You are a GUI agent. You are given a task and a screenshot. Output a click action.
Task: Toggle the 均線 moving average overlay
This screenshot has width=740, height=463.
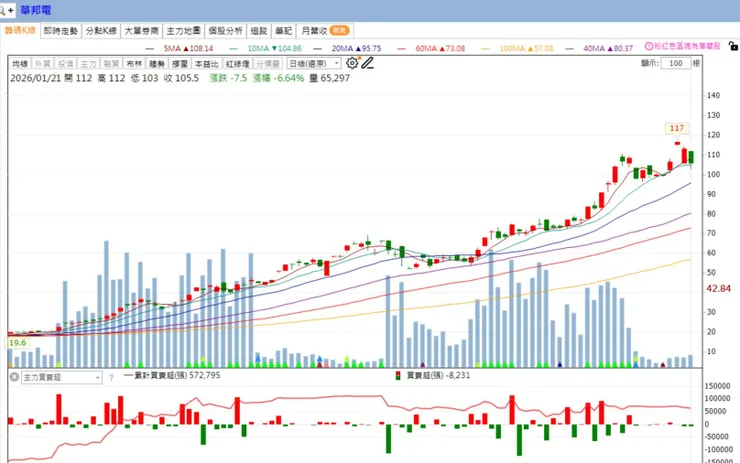point(20,64)
